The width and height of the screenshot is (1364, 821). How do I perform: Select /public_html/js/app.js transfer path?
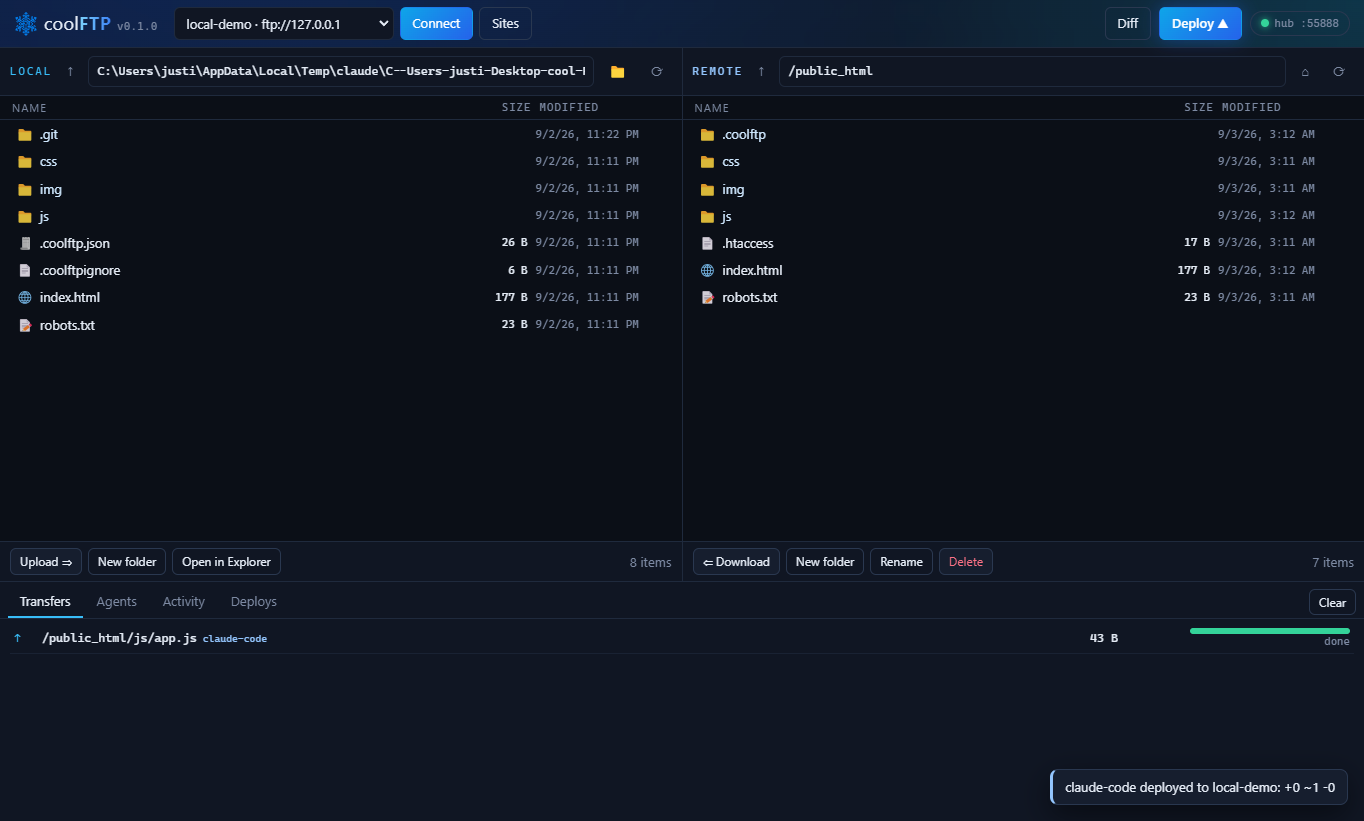click(119, 638)
